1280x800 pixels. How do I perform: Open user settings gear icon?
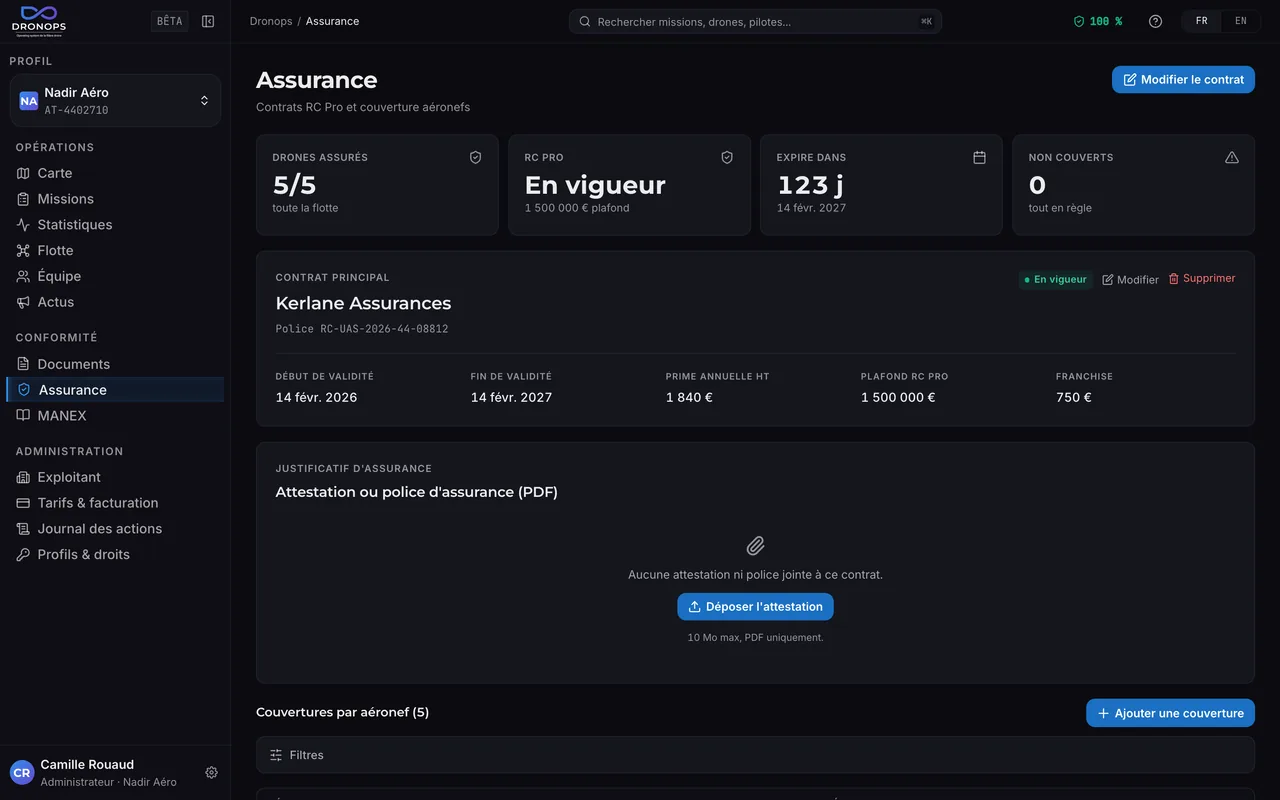click(x=211, y=772)
